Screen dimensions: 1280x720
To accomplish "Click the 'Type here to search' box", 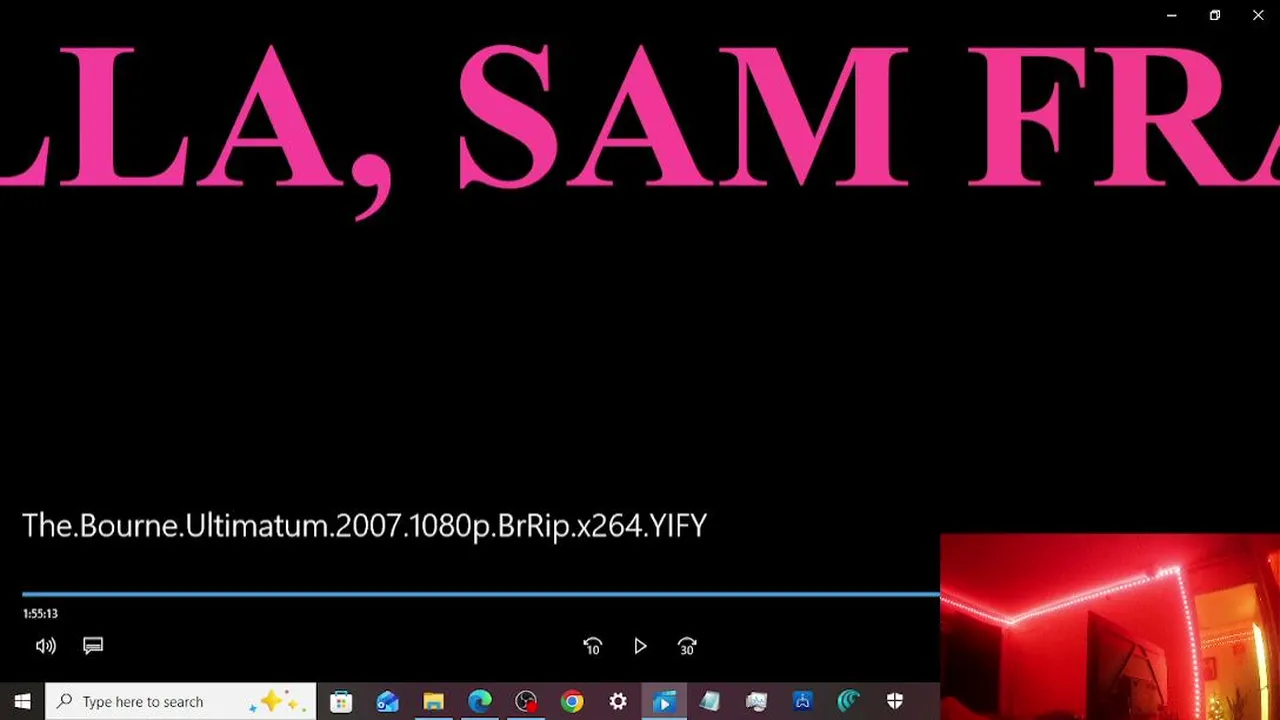I will tap(181, 702).
